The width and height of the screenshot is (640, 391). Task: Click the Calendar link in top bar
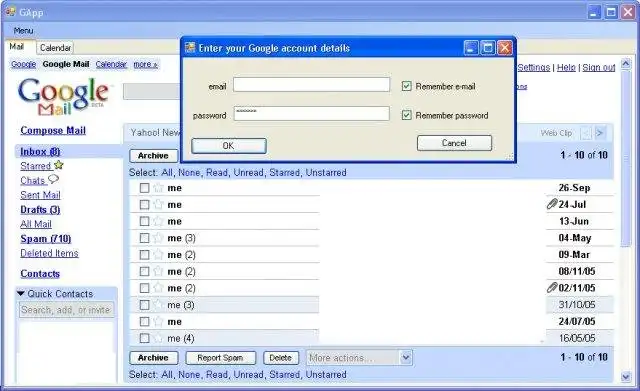pyautogui.click(x=111, y=64)
